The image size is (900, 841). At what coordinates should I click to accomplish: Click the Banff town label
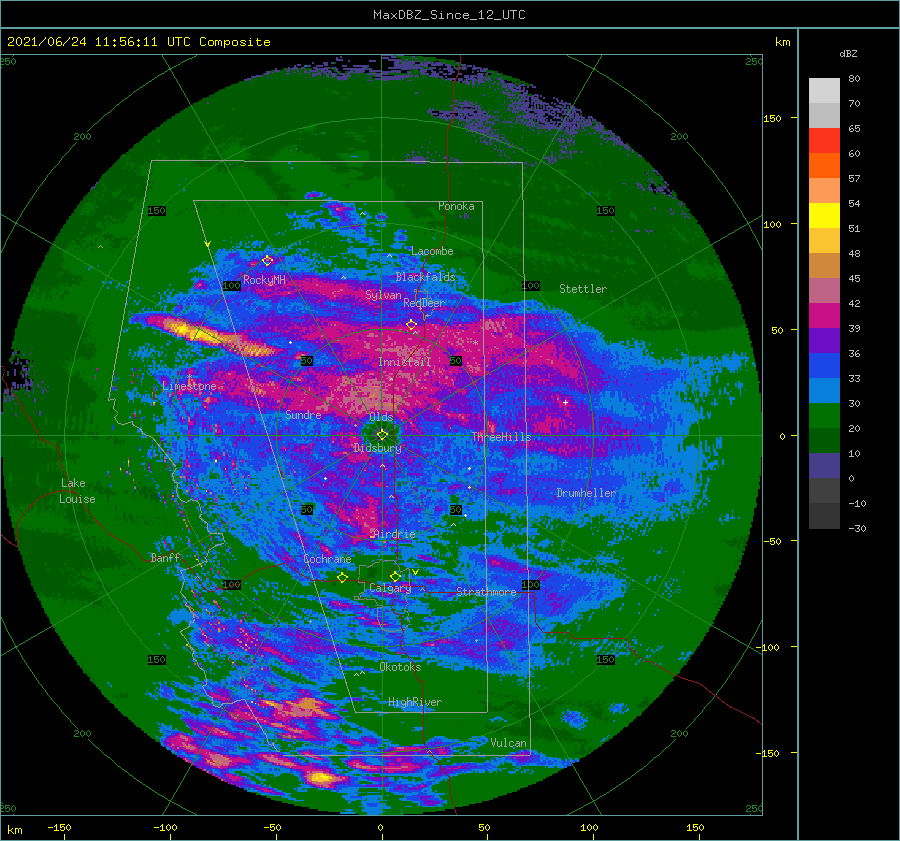coord(165,557)
